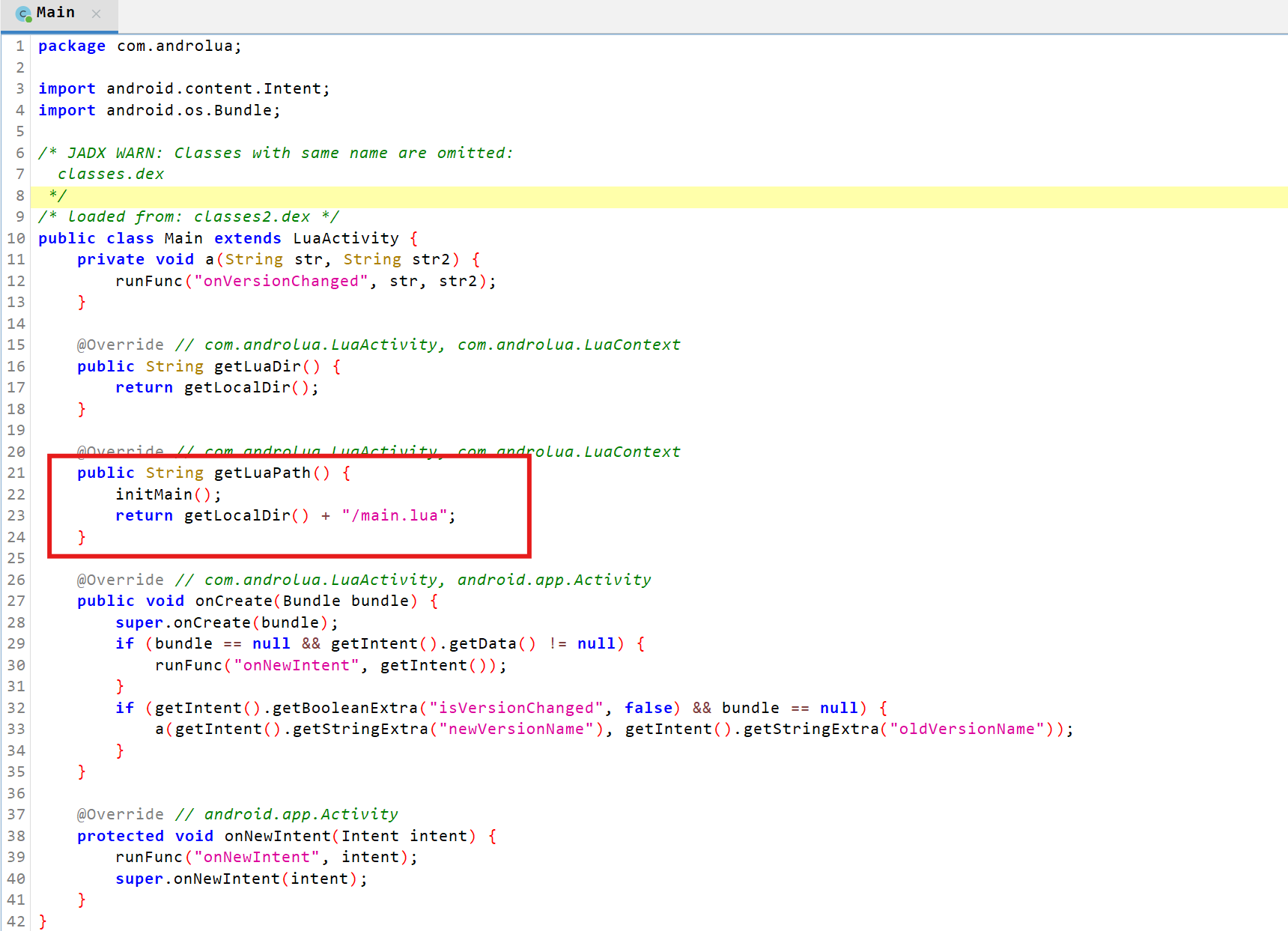Click the onCreate method name on line 27
Screen dimensions: 1288x931
coord(234,601)
